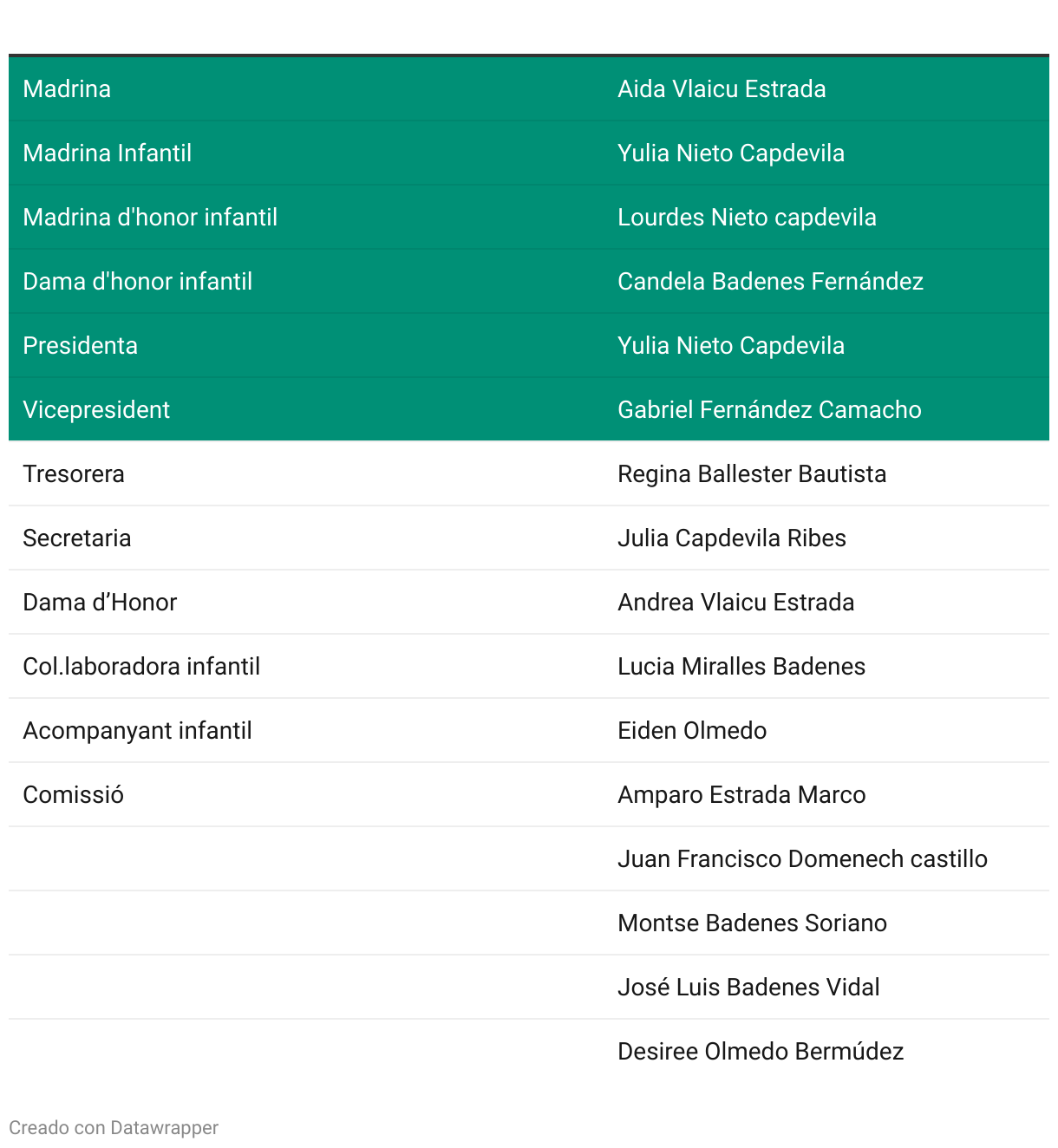Select the Madrina row label
The height and width of the screenshot is (1148, 1058).
(x=67, y=89)
